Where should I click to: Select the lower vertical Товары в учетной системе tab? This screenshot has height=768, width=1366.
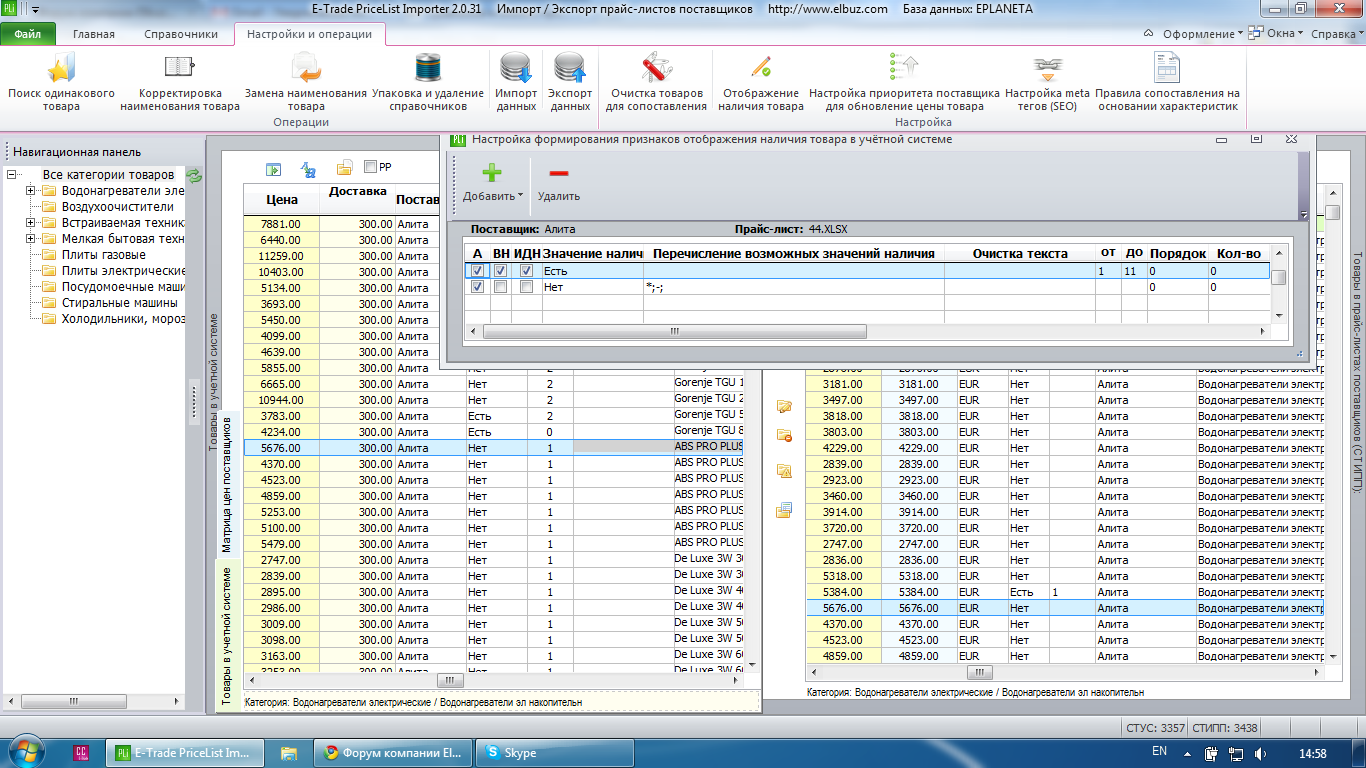click(226, 636)
